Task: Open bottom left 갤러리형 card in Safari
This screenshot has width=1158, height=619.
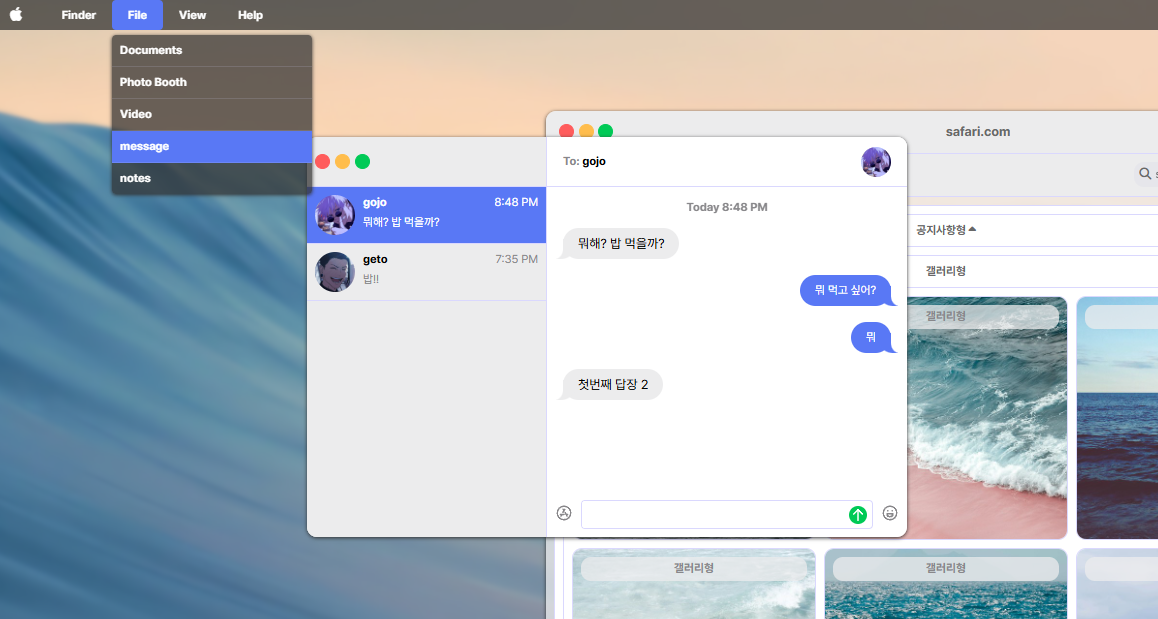Action: [x=693, y=584]
